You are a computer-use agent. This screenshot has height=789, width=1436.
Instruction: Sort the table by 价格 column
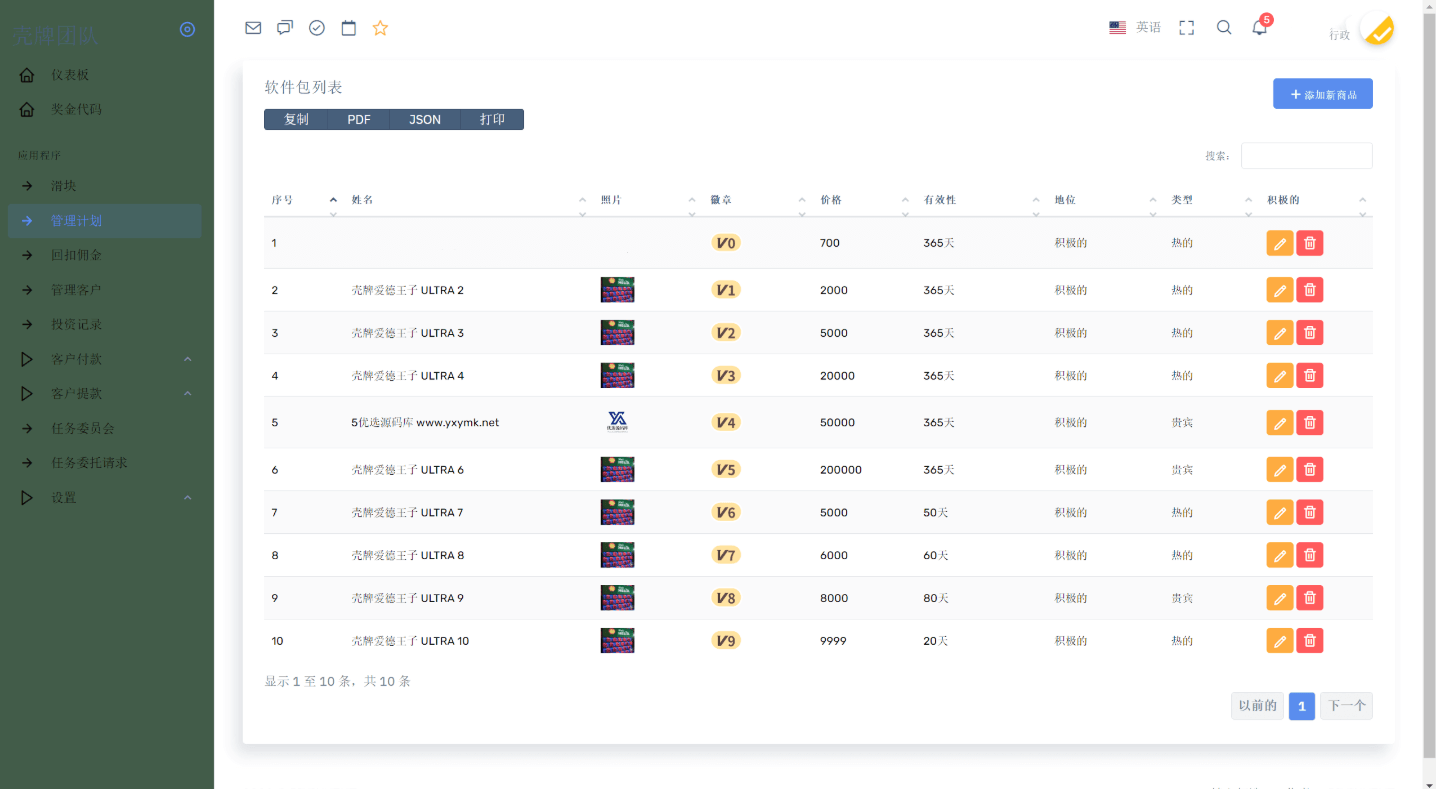[862, 200]
